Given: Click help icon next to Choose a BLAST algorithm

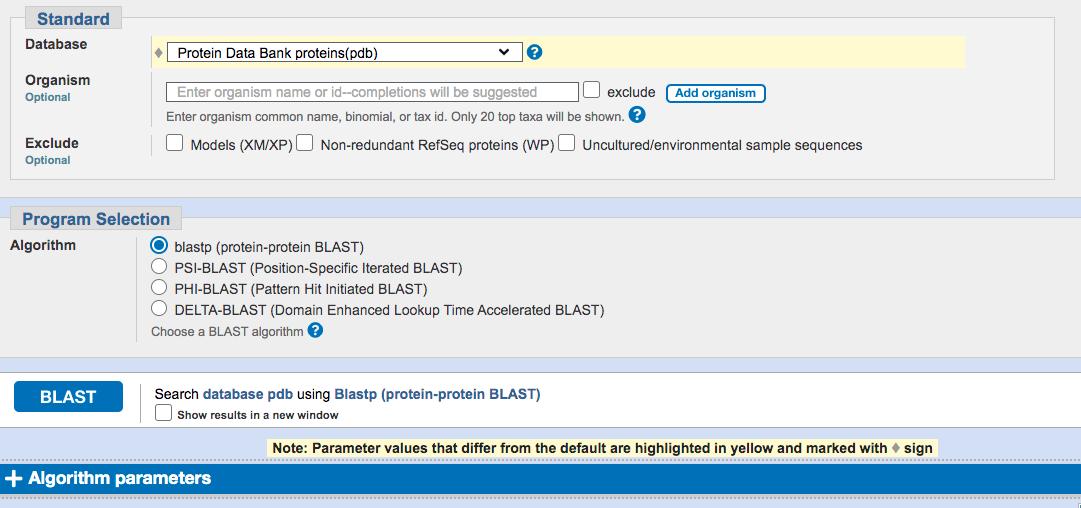Looking at the screenshot, I should [315, 331].
